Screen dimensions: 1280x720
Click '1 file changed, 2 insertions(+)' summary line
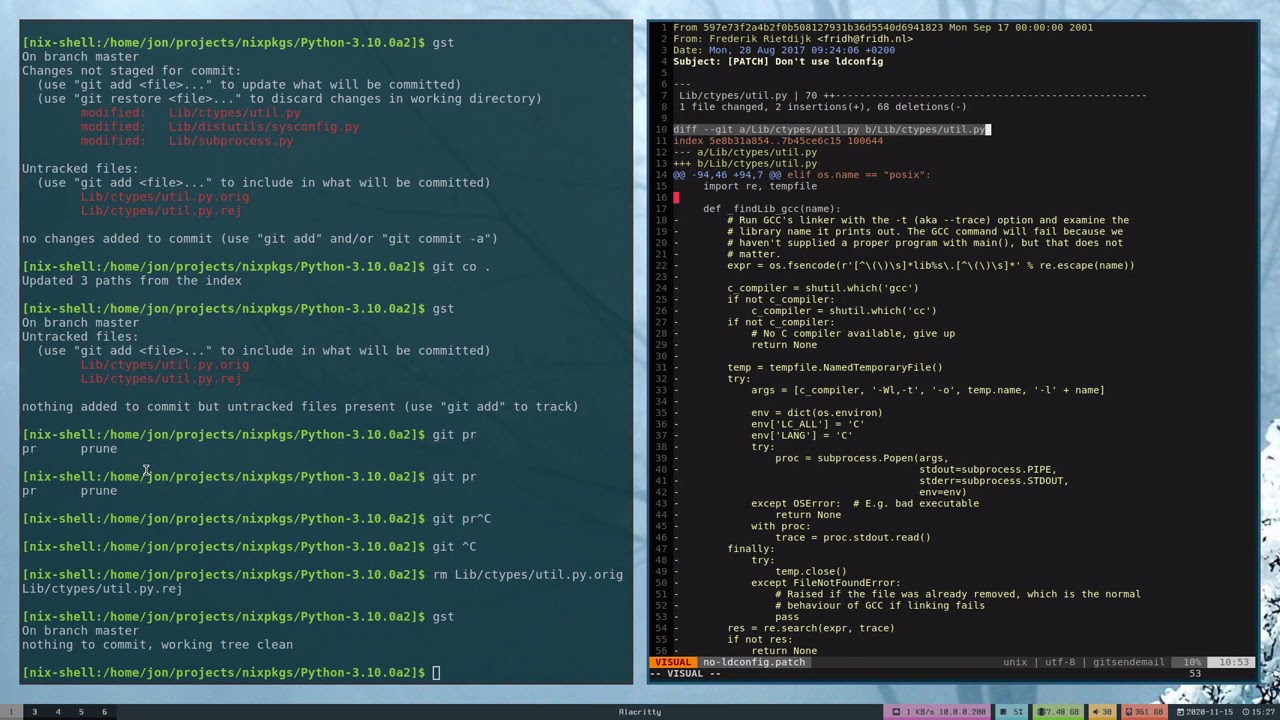pyautogui.click(x=822, y=107)
